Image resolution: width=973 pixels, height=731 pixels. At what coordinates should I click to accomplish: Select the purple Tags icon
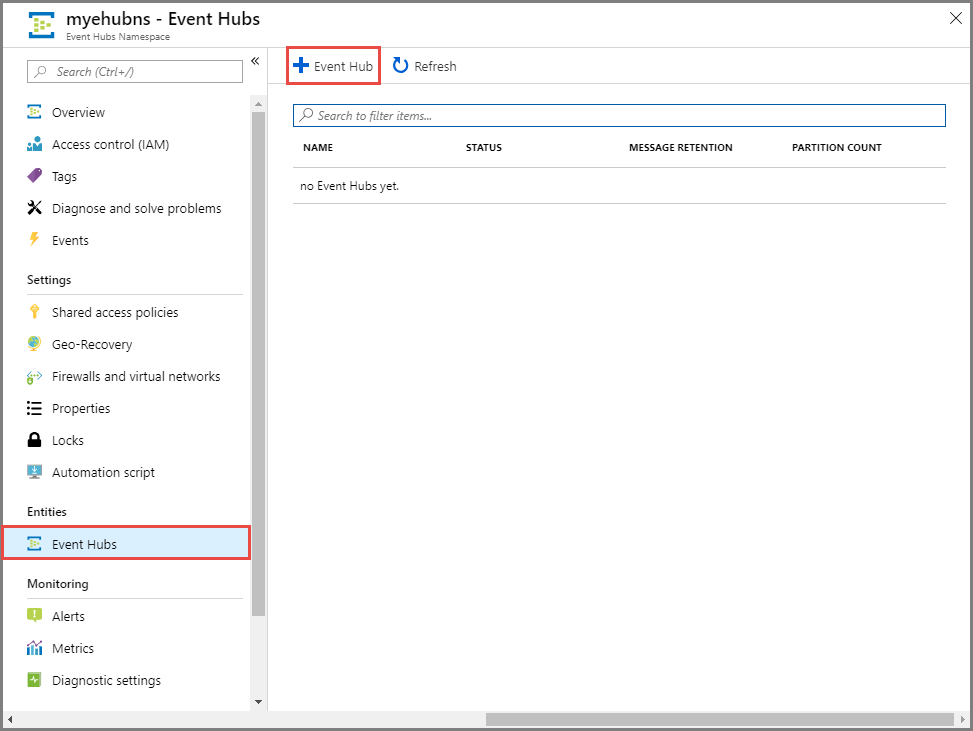coord(35,177)
